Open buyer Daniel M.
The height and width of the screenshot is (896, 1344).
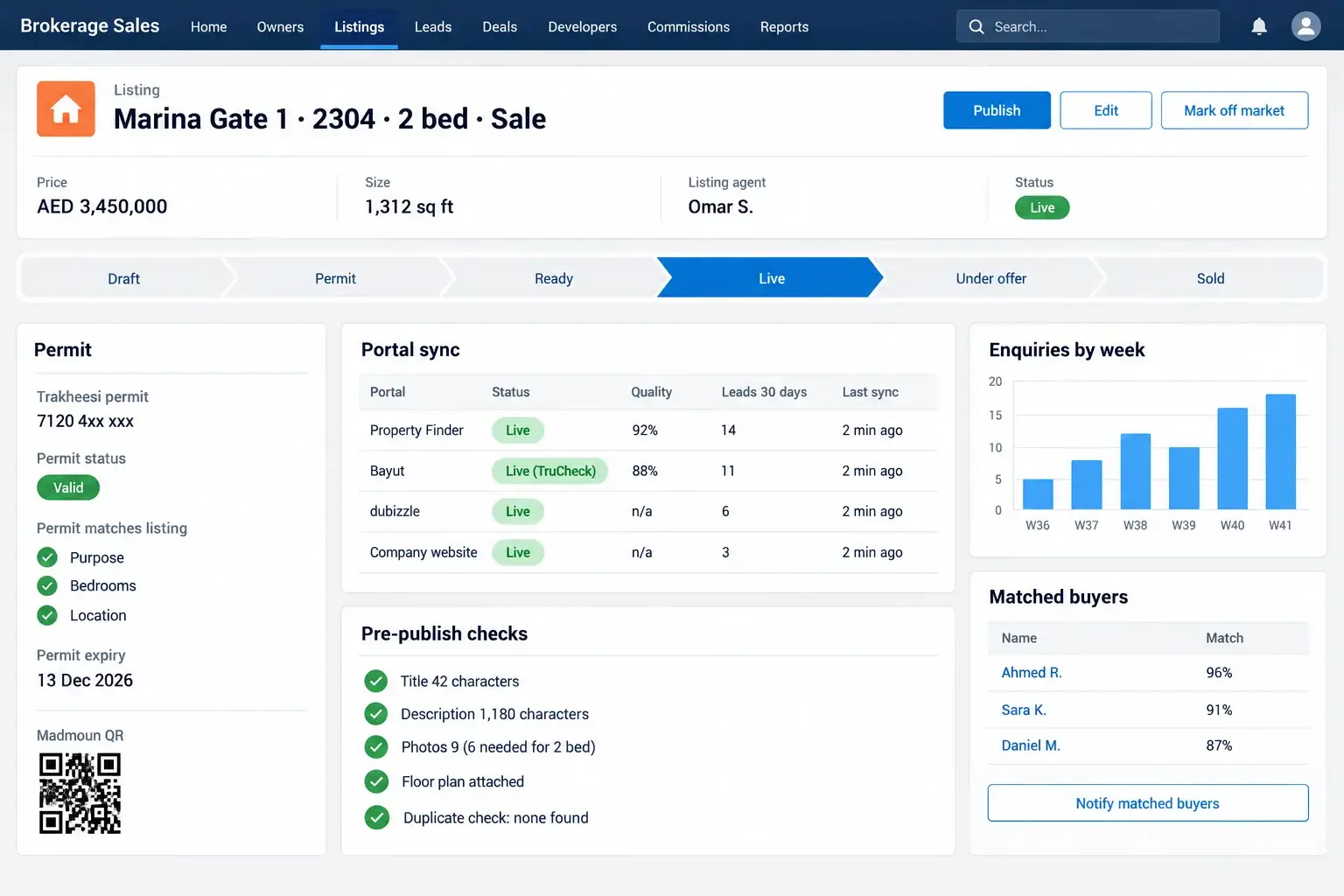[x=1031, y=745]
